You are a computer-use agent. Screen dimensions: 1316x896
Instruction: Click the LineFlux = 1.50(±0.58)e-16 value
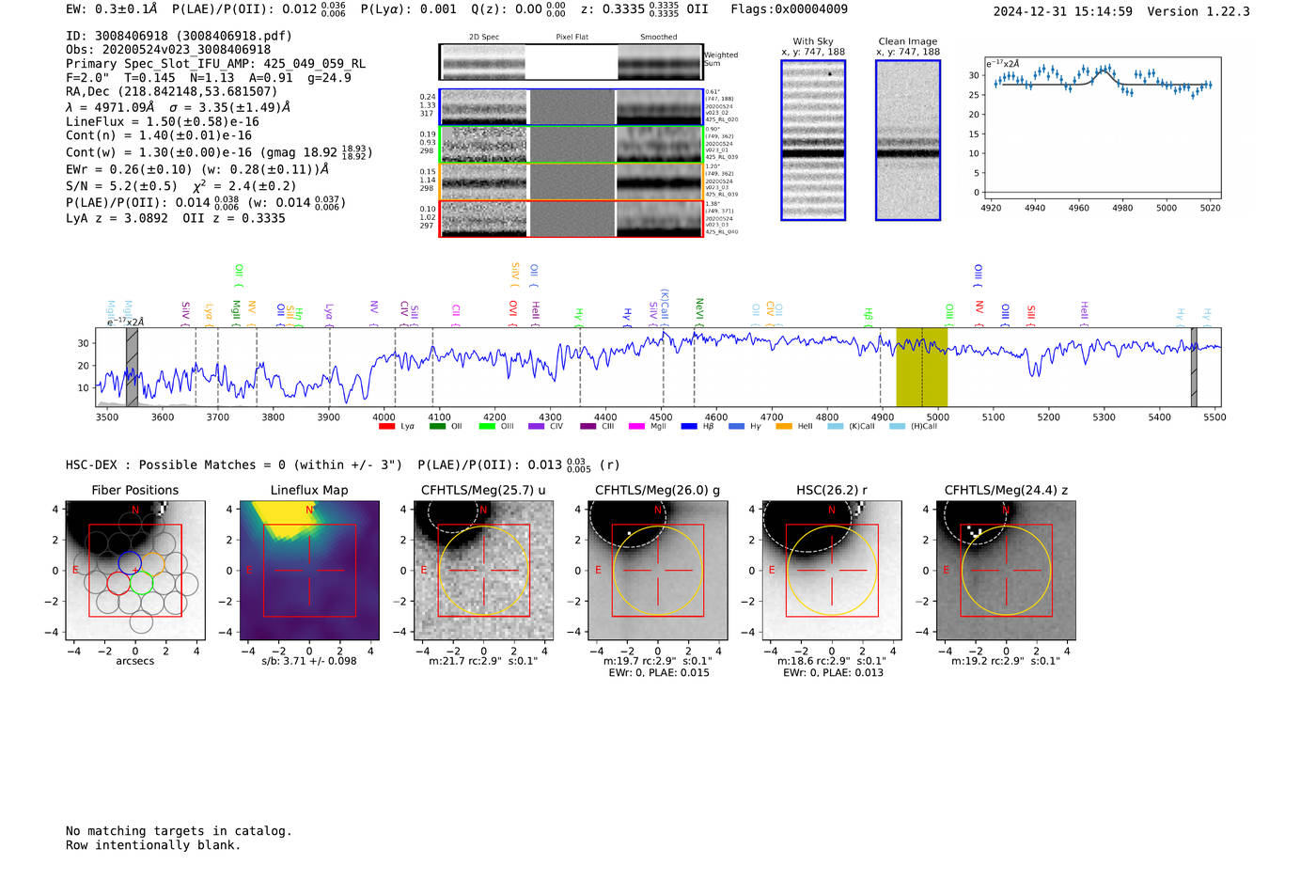coord(163,121)
